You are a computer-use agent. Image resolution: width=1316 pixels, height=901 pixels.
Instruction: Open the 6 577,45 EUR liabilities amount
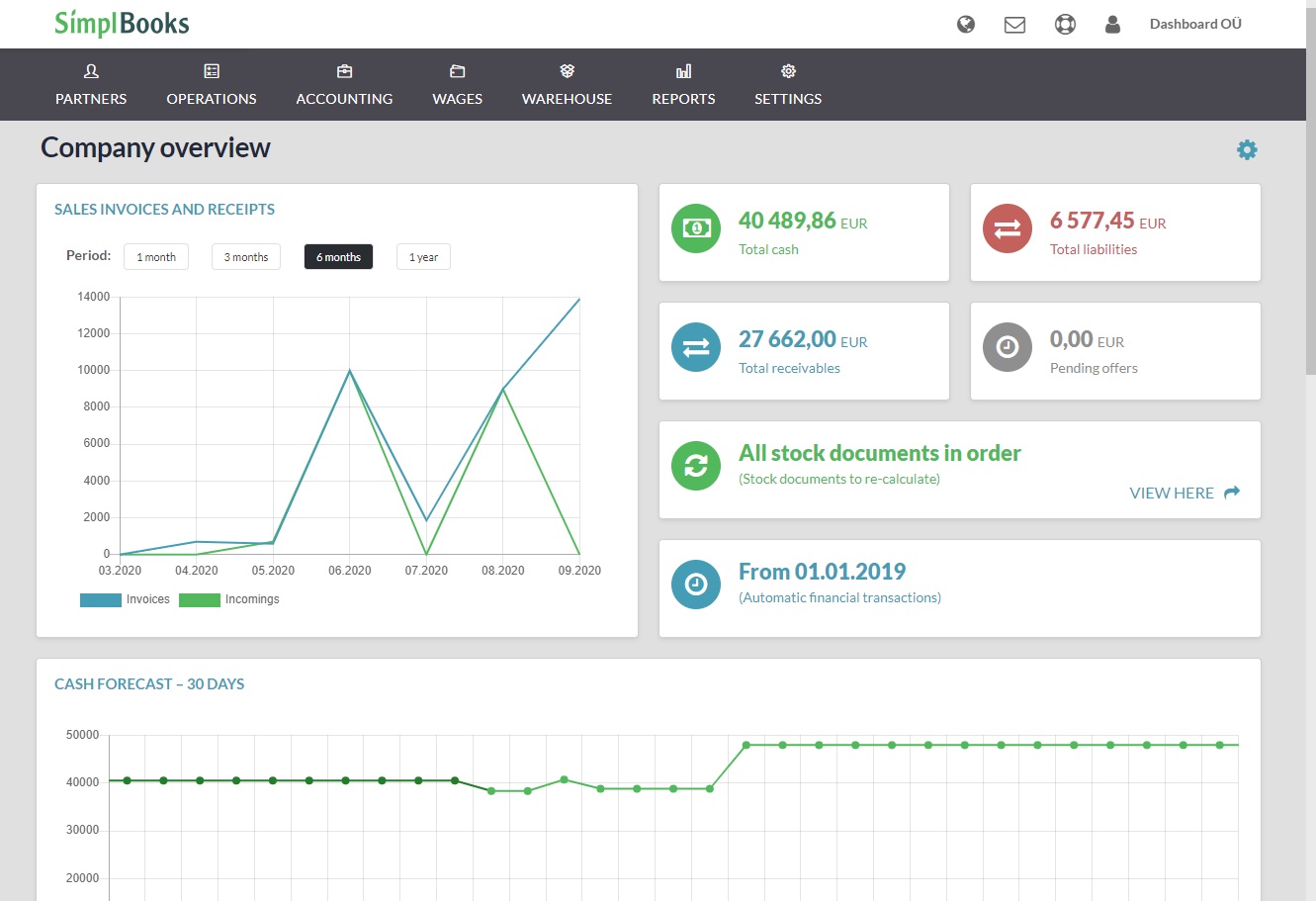tap(1108, 221)
